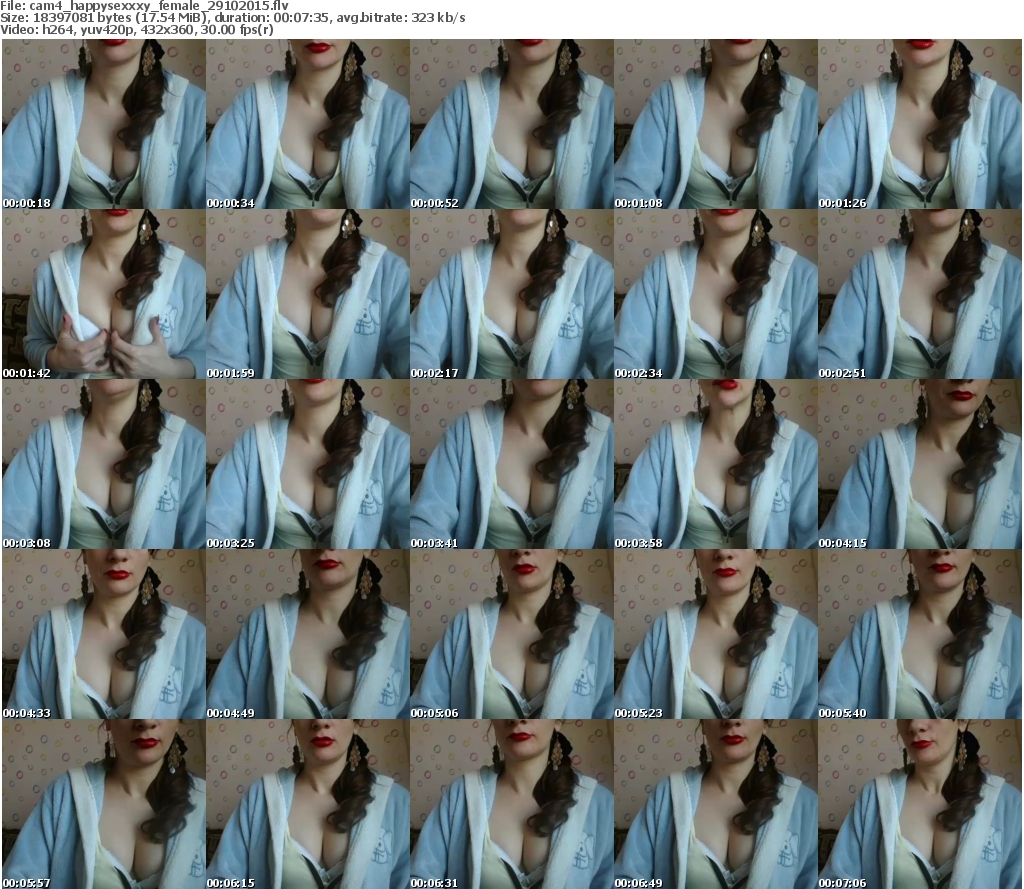Pick the 00:04:49 preview frame
This screenshot has width=1024, height=889.
tap(308, 634)
